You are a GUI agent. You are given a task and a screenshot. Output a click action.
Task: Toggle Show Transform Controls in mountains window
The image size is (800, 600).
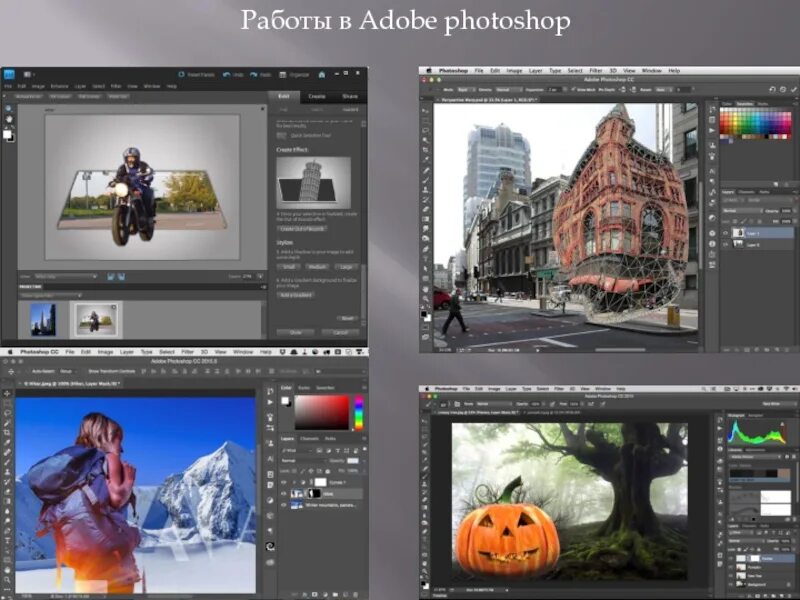(x=84, y=371)
